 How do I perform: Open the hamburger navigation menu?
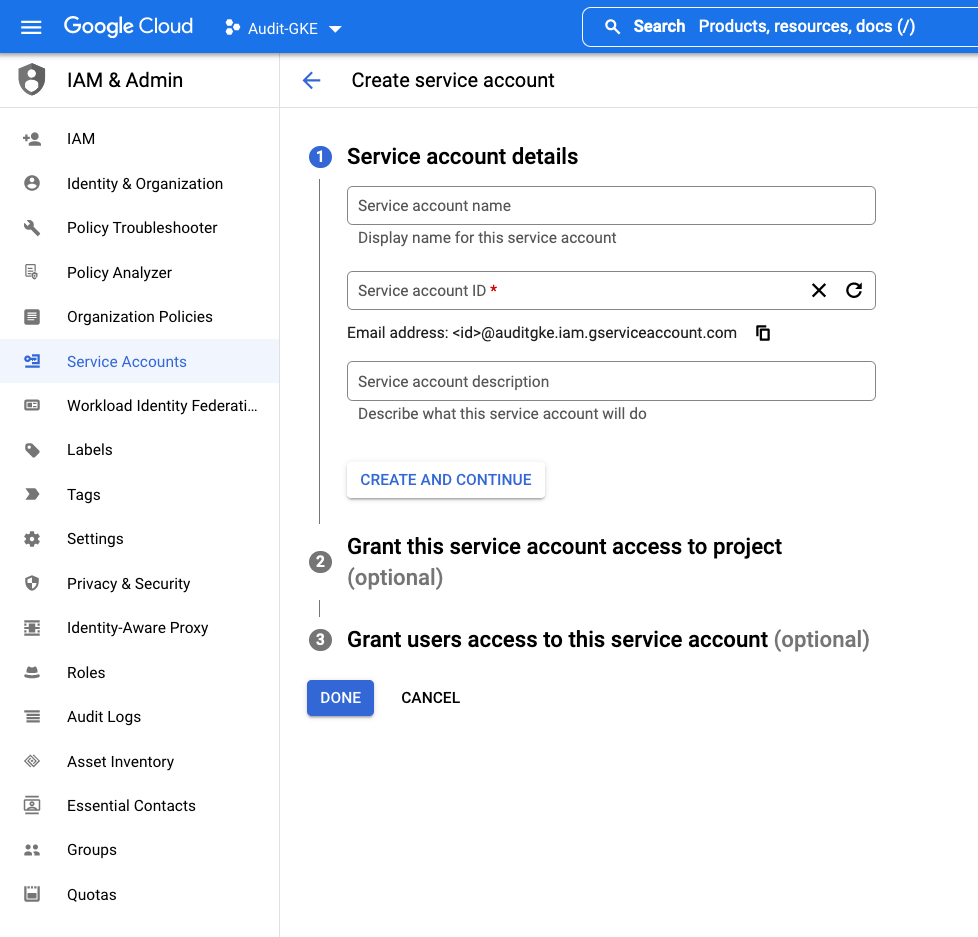32,27
